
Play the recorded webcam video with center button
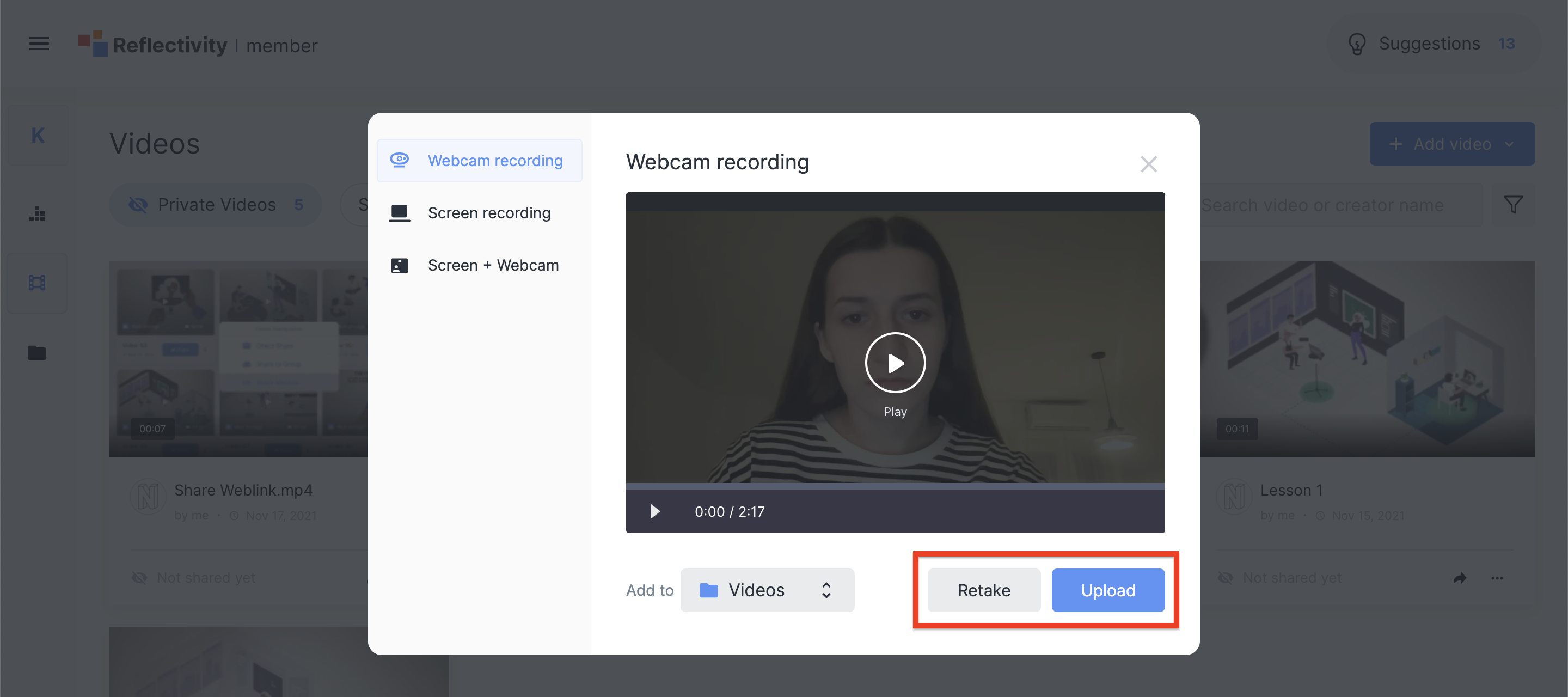tap(896, 363)
